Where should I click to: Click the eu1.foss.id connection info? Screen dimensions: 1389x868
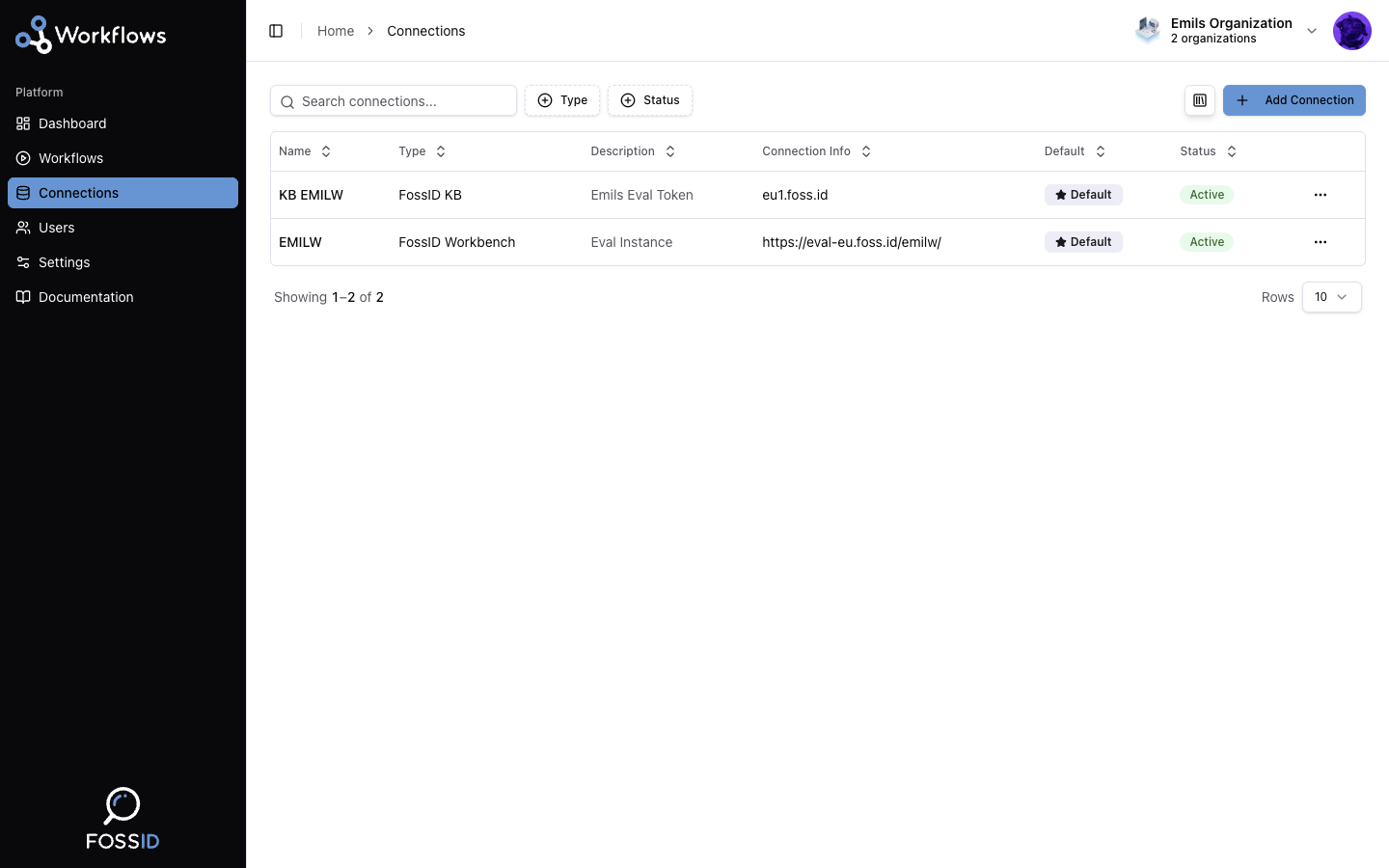coord(795,195)
